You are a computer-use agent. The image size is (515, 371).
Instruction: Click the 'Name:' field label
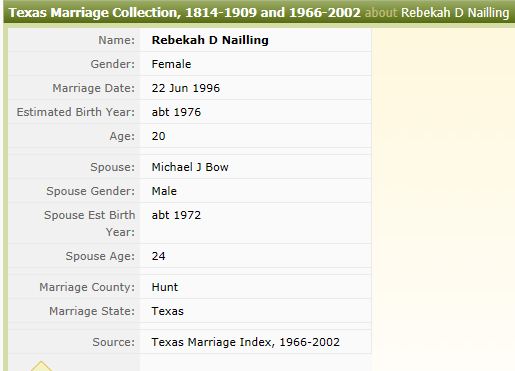pyautogui.click(x=117, y=40)
